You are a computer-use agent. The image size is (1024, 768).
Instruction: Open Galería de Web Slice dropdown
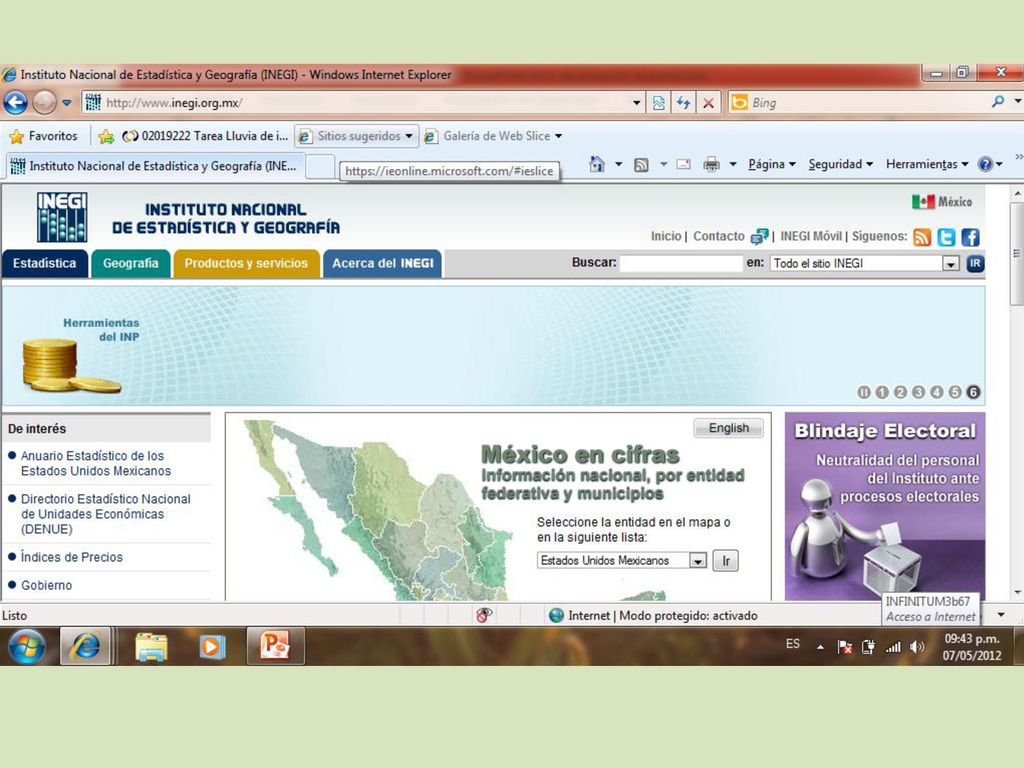(493, 136)
